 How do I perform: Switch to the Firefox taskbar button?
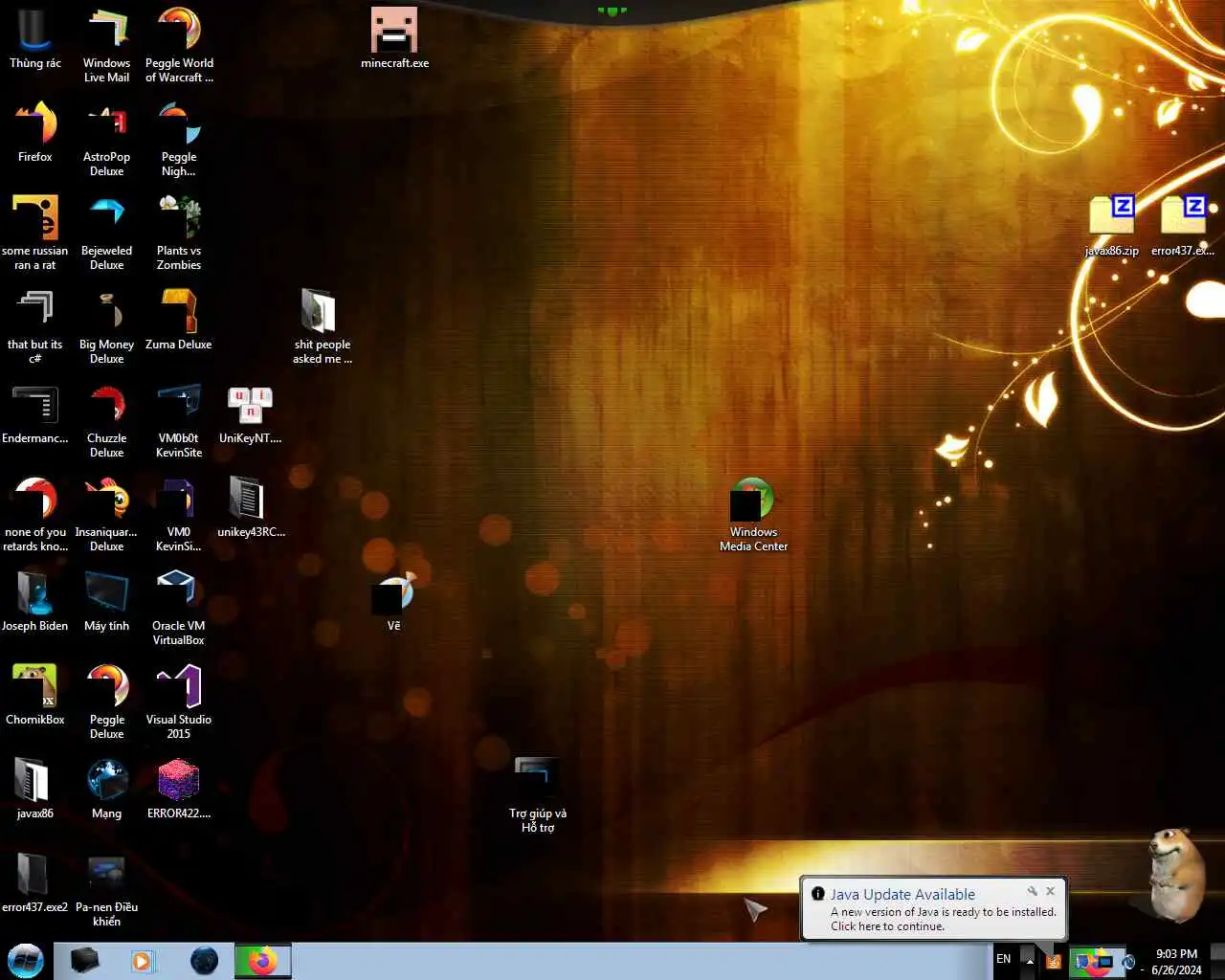coord(263,961)
